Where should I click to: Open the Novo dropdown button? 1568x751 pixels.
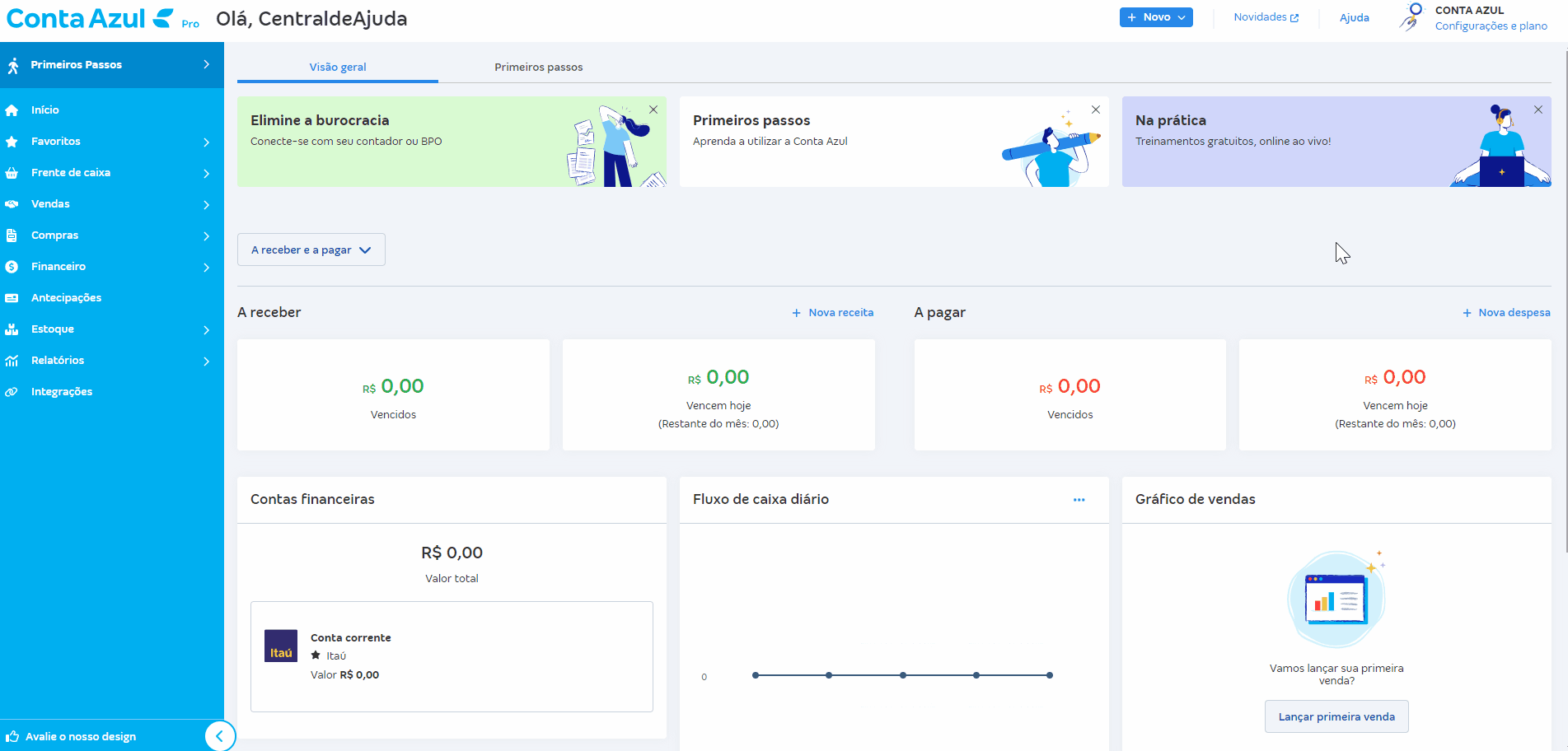1155,17
